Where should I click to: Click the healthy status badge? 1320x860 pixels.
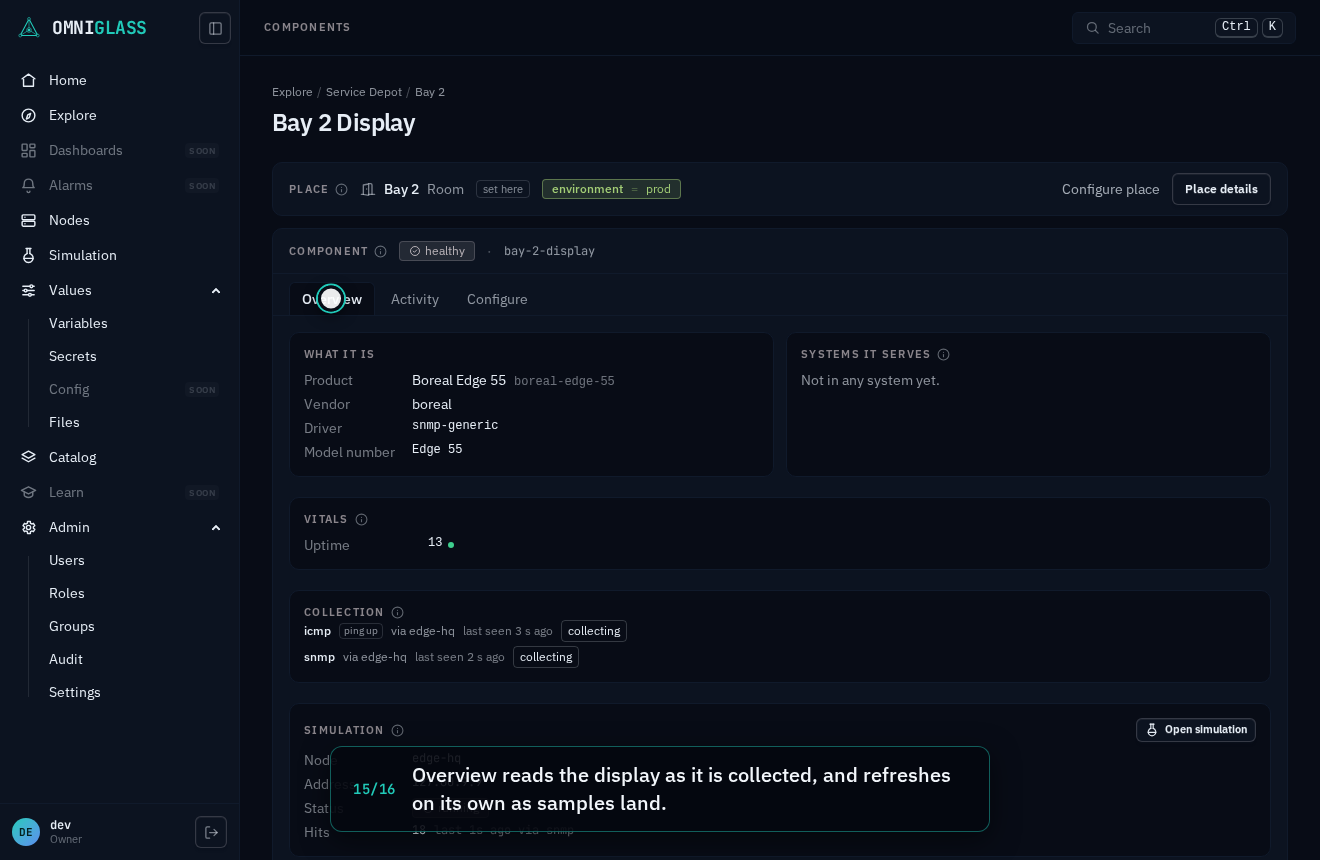(437, 251)
